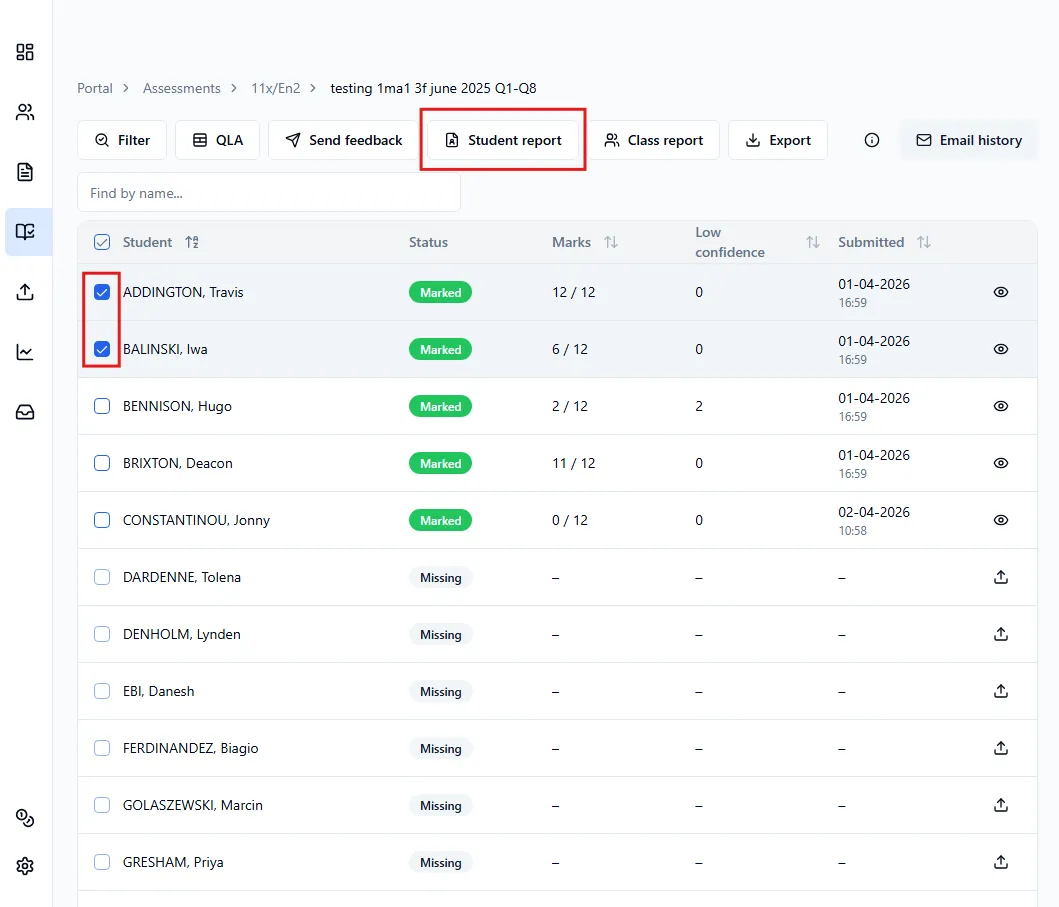The height and width of the screenshot is (907, 1059).
Task: Open Email history
Action: (968, 140)
